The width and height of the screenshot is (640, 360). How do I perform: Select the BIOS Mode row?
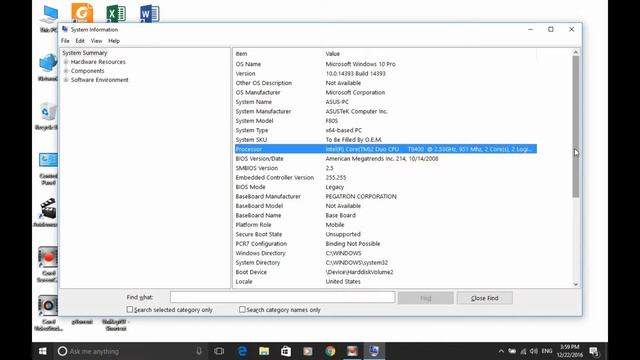pyautogui.click(x=386, y=187)
